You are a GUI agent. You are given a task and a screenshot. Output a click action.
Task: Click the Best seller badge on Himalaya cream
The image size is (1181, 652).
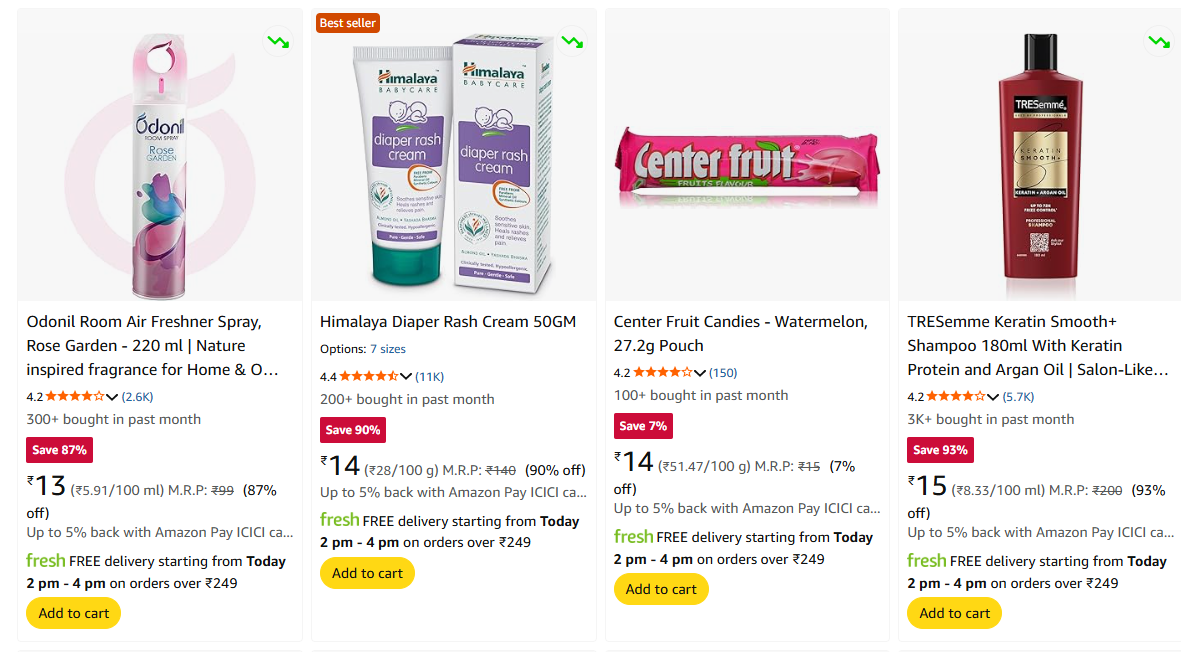pos(347,23)
